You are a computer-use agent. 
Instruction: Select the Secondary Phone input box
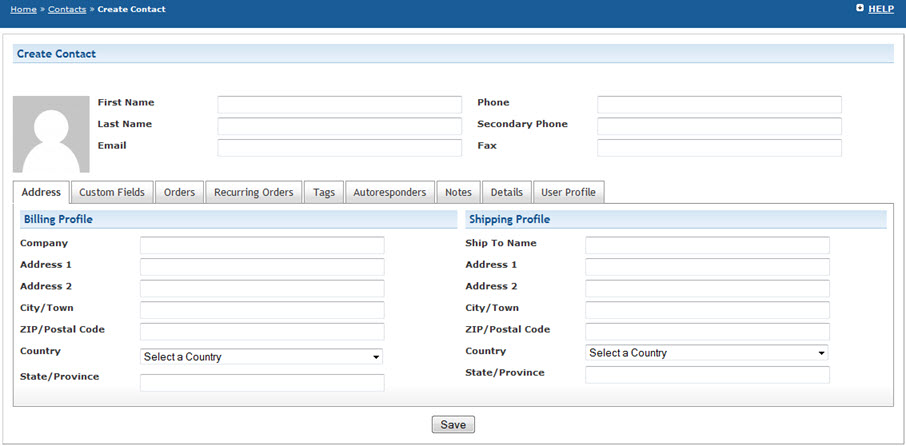719,126
